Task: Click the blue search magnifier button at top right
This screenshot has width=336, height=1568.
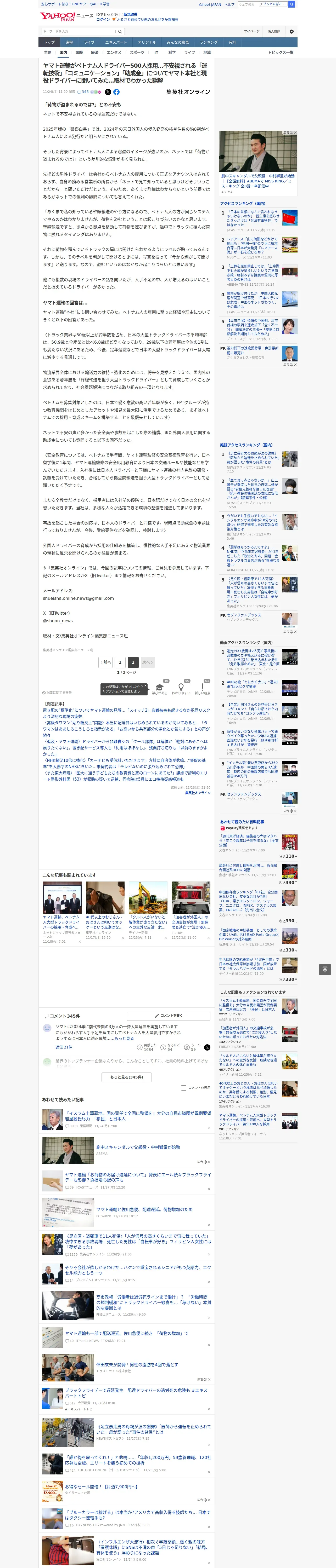Action: (x=292, y=4)
